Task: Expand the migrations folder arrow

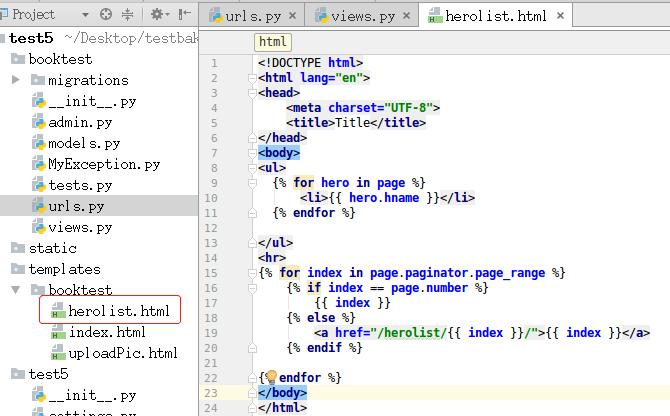Action: tap(15, 79)
